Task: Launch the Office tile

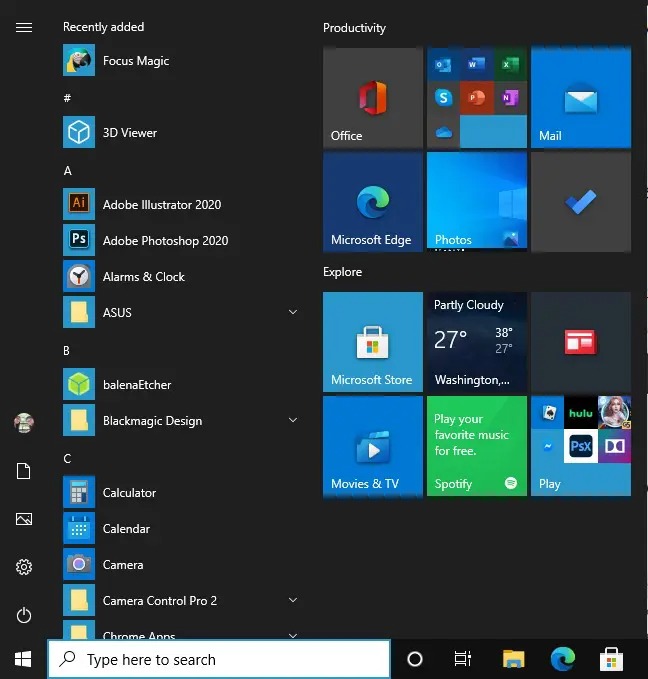Action: tap(372, 98)
